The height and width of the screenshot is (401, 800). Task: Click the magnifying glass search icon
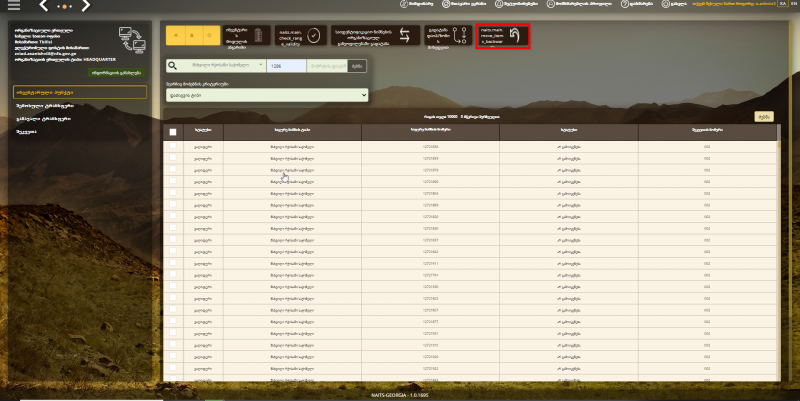(x=172, y=66)
